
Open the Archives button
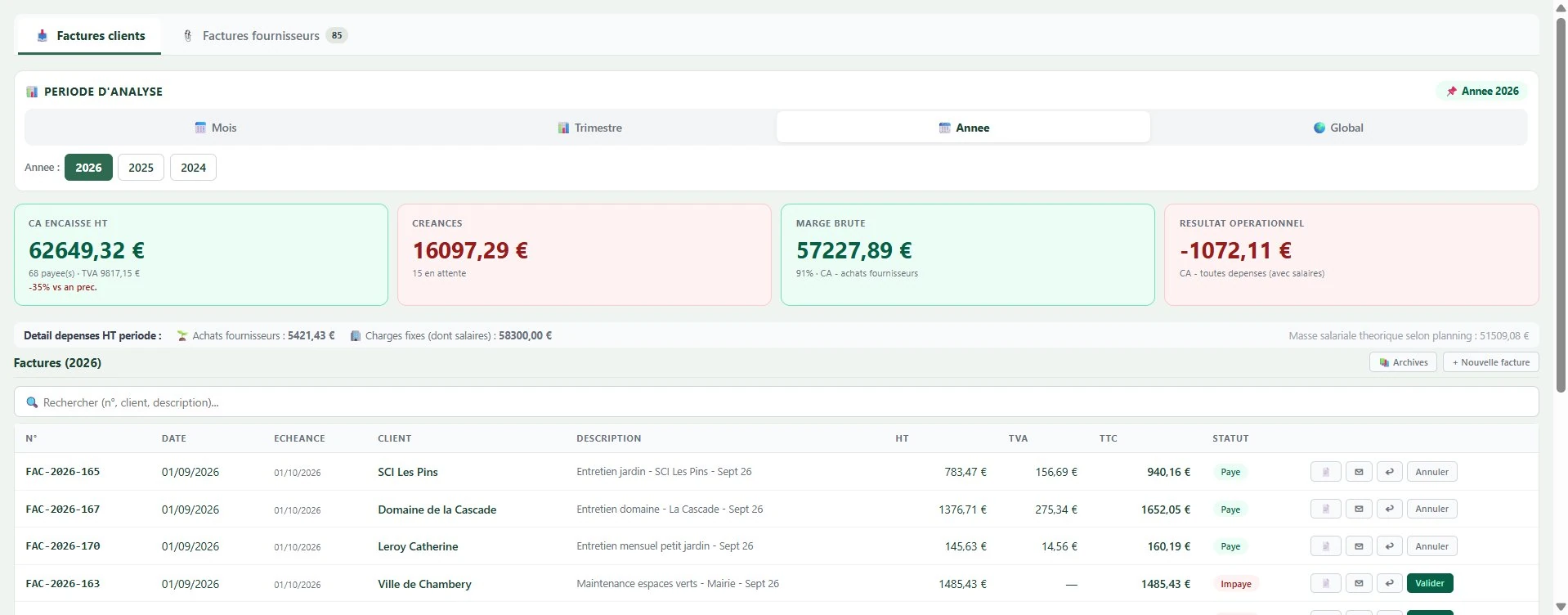point(1403,362)
